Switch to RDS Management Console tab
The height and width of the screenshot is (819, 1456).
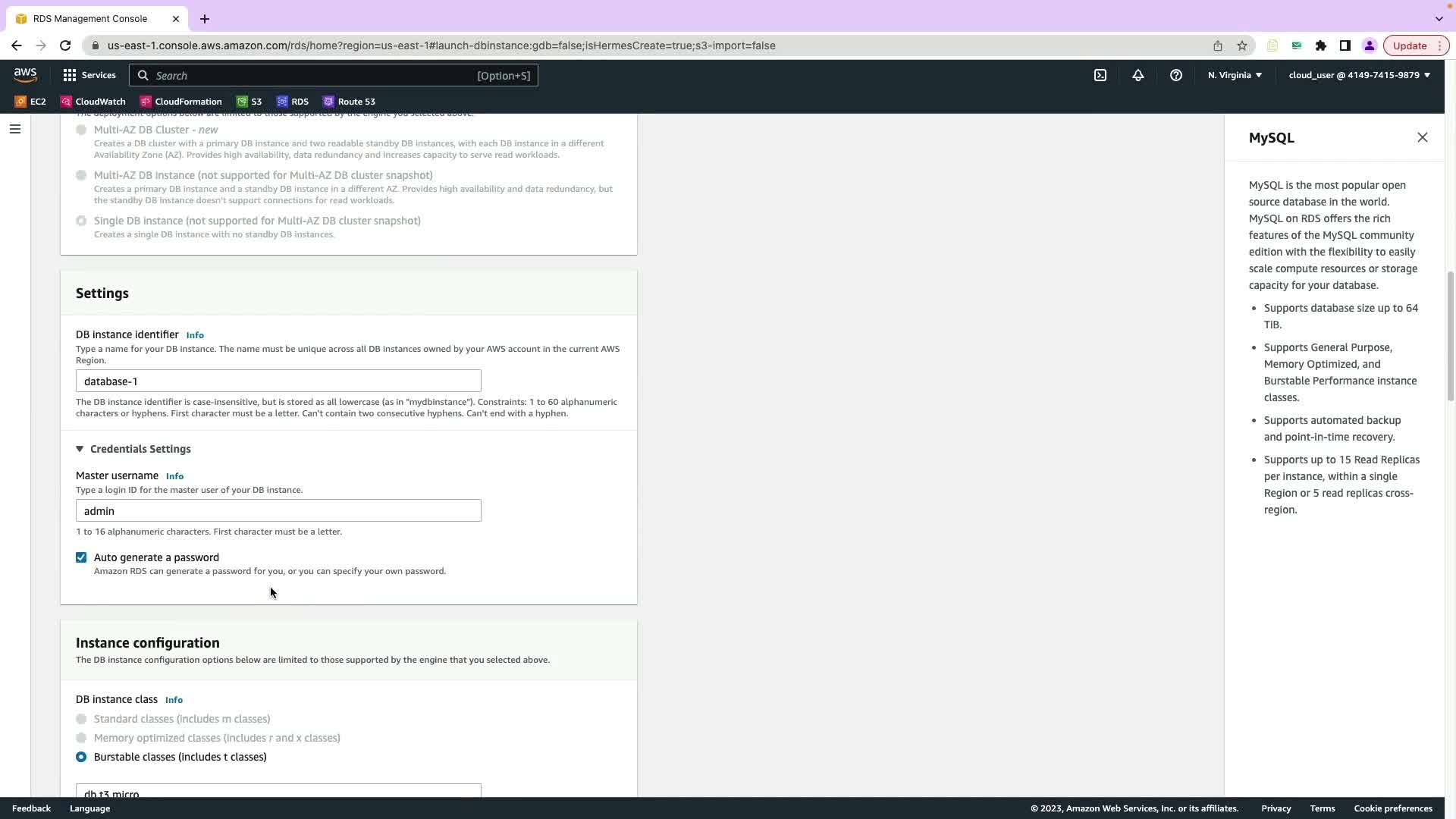(x=90, y=18)
